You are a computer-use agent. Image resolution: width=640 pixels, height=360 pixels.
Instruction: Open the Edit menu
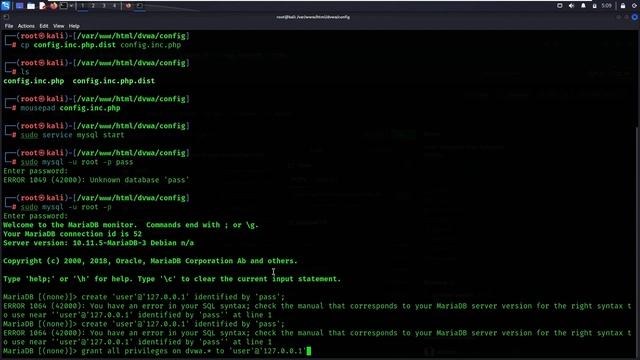click(44, 26)
